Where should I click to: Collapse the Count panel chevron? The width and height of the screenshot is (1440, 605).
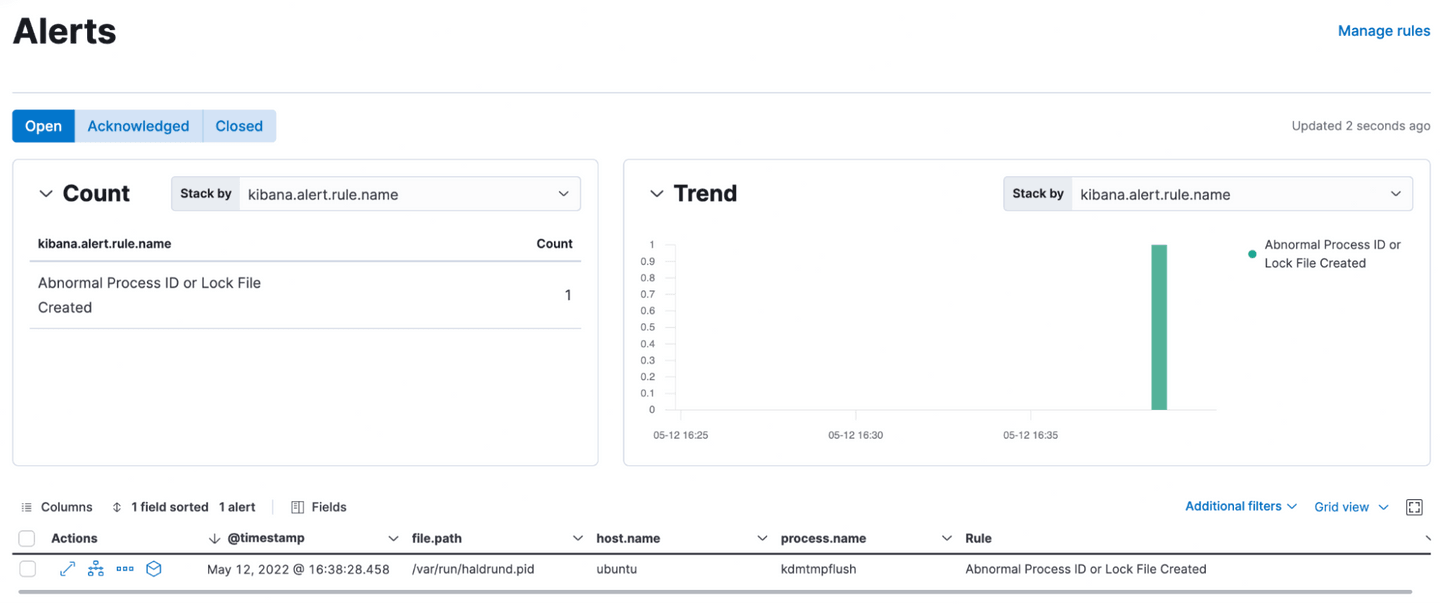coord(45,194)
